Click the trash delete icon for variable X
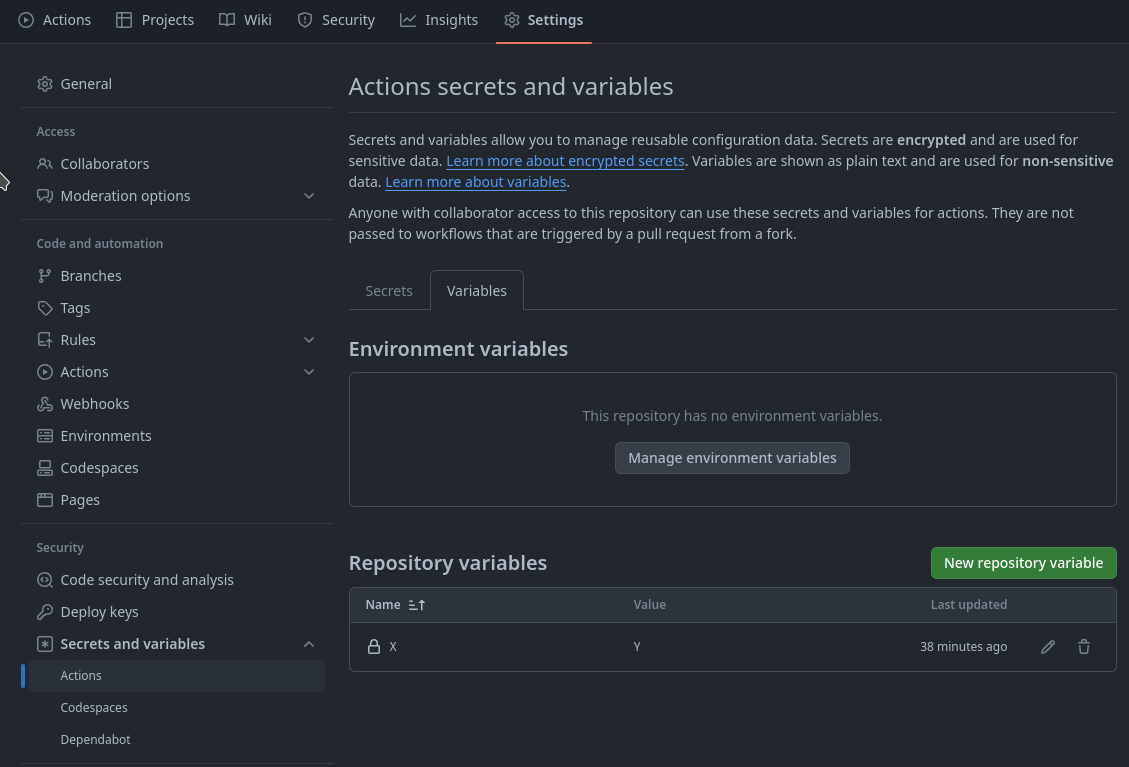This screenshot has width=1129, height=767. click(1084, 647)
